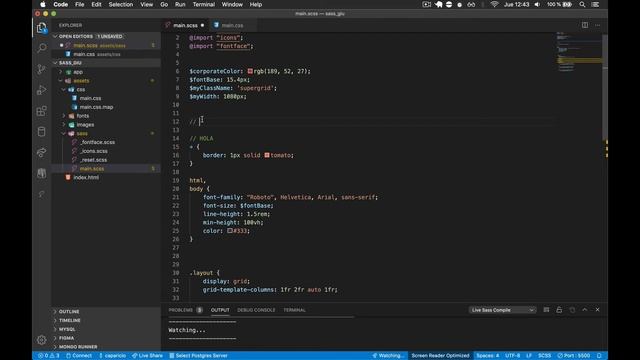
Task: Click the Connect button in status bar
Action: [79, 356]
